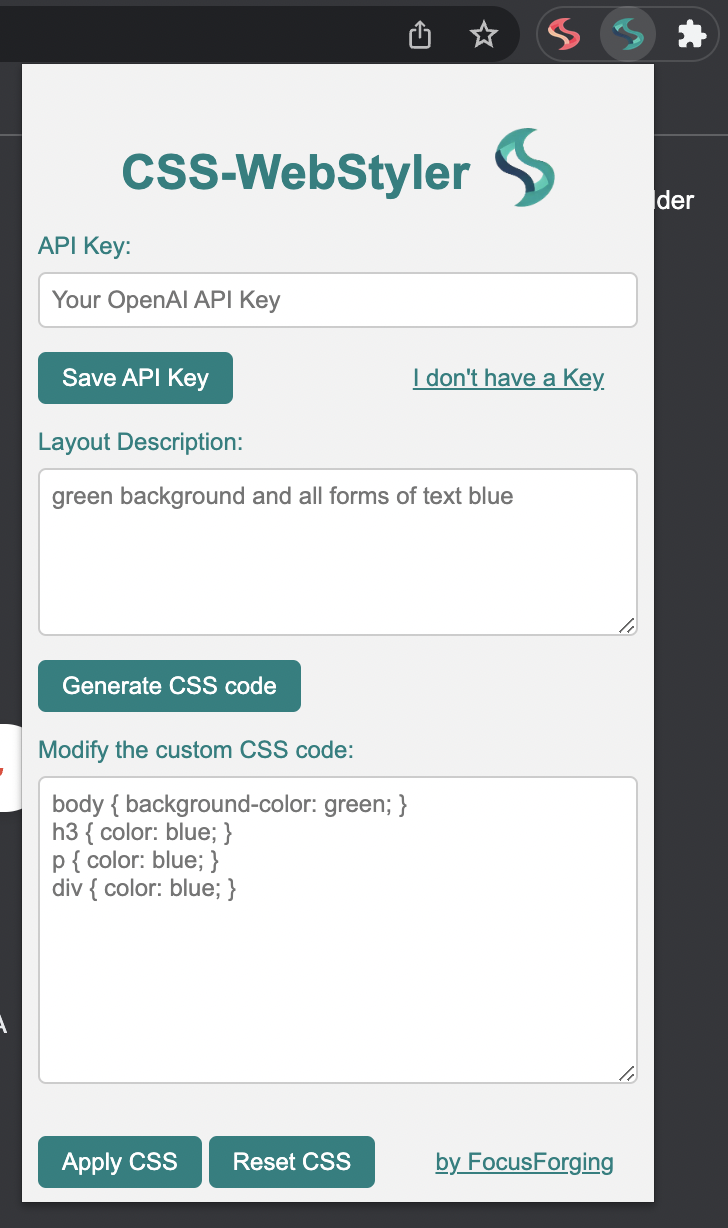
Task: Apply the custom CSS
Action: coord(120,1162)
